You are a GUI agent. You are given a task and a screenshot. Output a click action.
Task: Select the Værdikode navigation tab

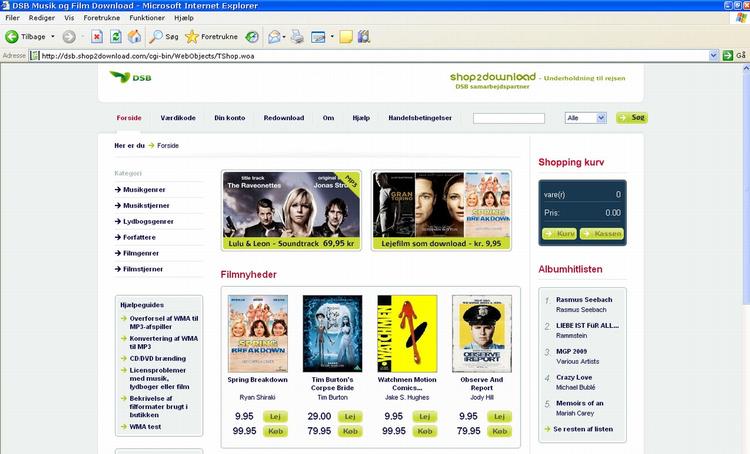178,118
